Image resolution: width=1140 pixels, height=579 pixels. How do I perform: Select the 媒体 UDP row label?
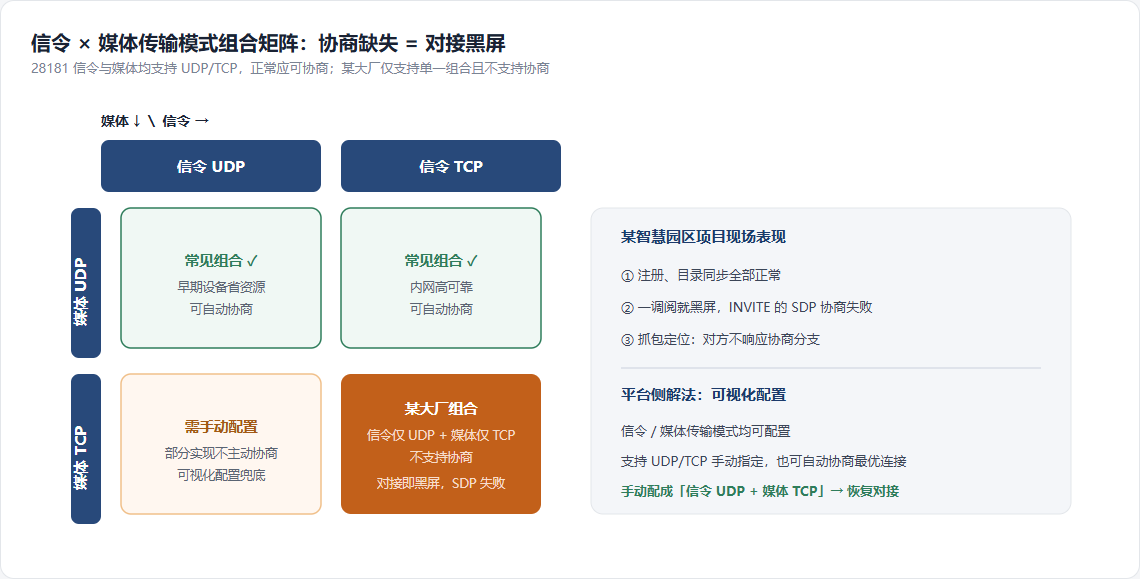click(x=86, y=283)
